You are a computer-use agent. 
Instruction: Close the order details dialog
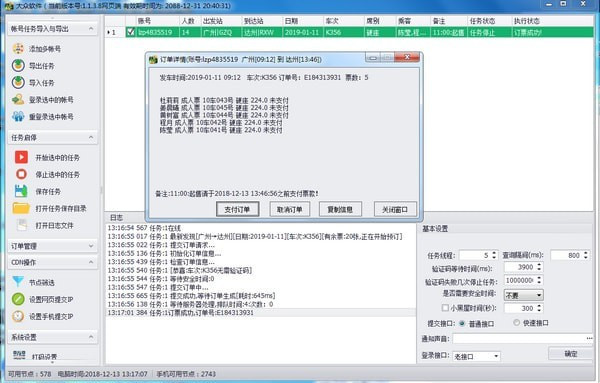pos(407,57)
